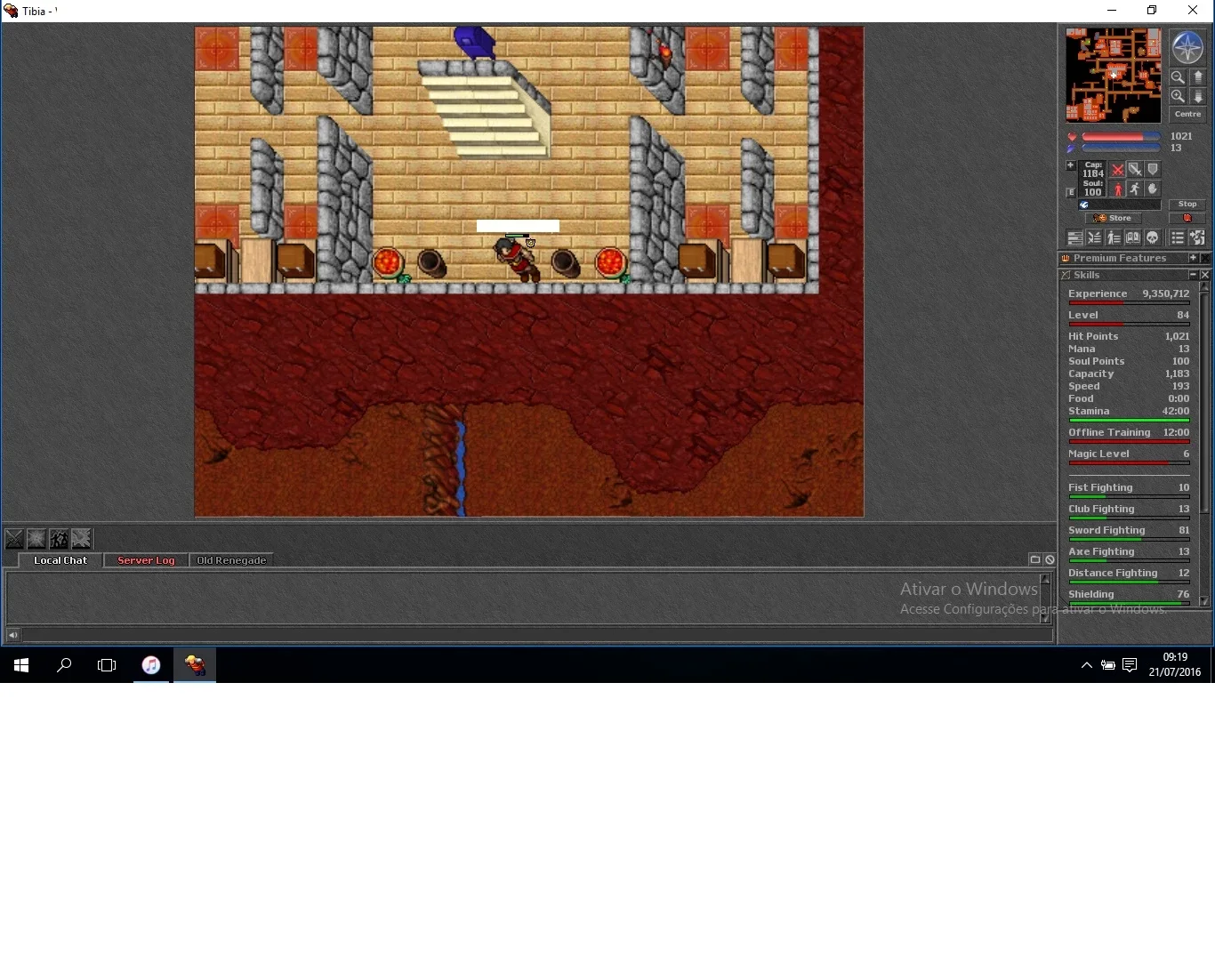Select the shield defensive fight mode
Screen dimensions: 1215x980
(1153, 169)
